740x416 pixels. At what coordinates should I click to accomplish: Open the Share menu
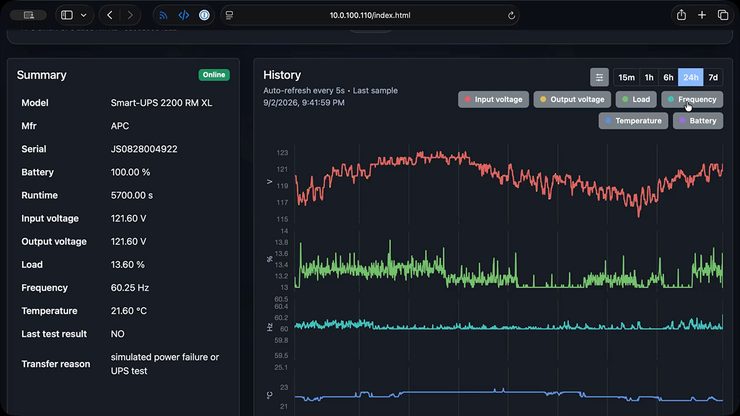click(681, 15)
